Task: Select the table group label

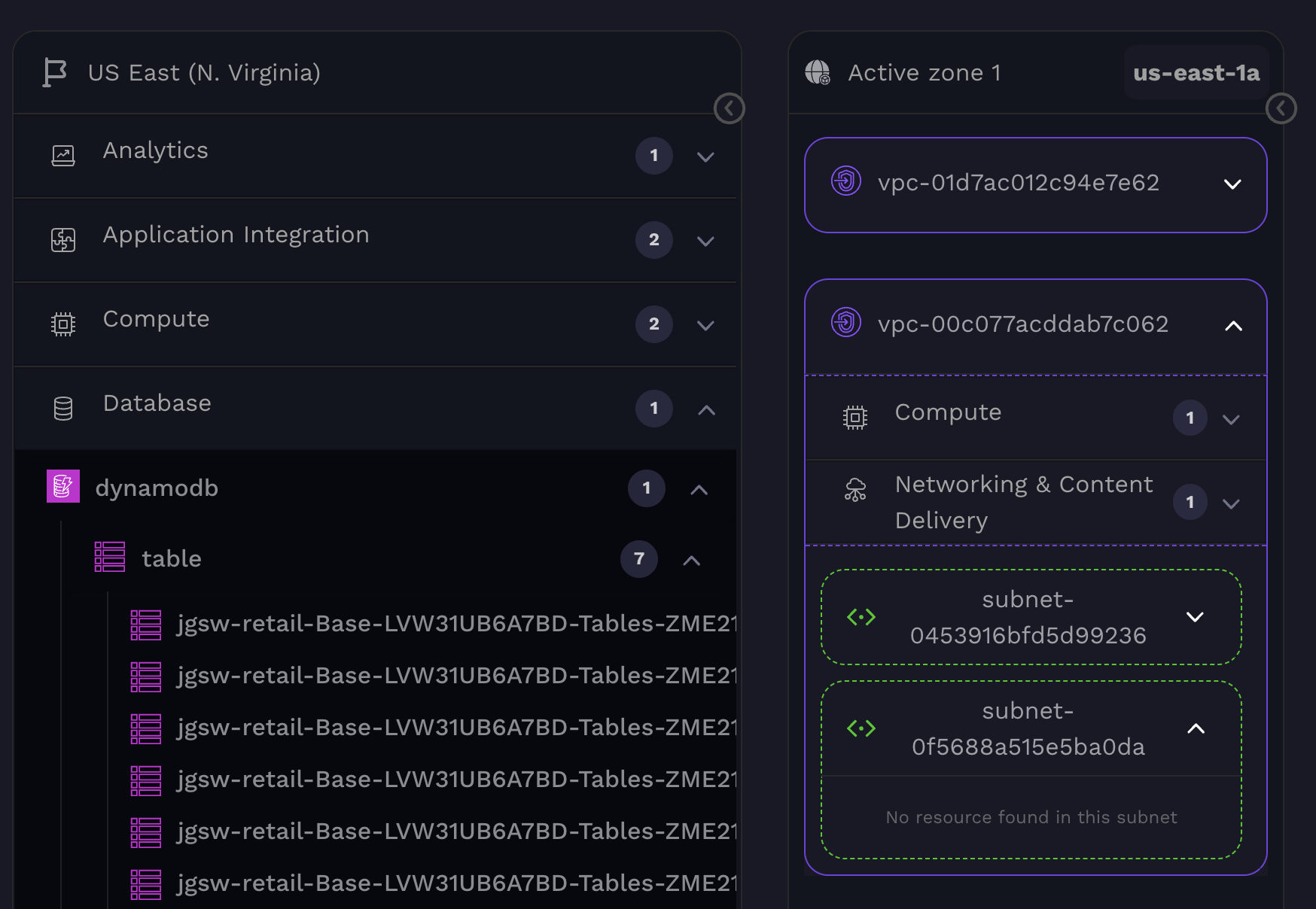Action: pyautogui.click(x=172, y=558)
